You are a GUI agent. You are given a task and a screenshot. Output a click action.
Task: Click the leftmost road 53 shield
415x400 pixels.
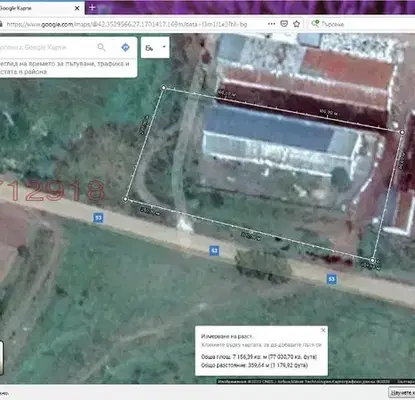coord(98,218)
